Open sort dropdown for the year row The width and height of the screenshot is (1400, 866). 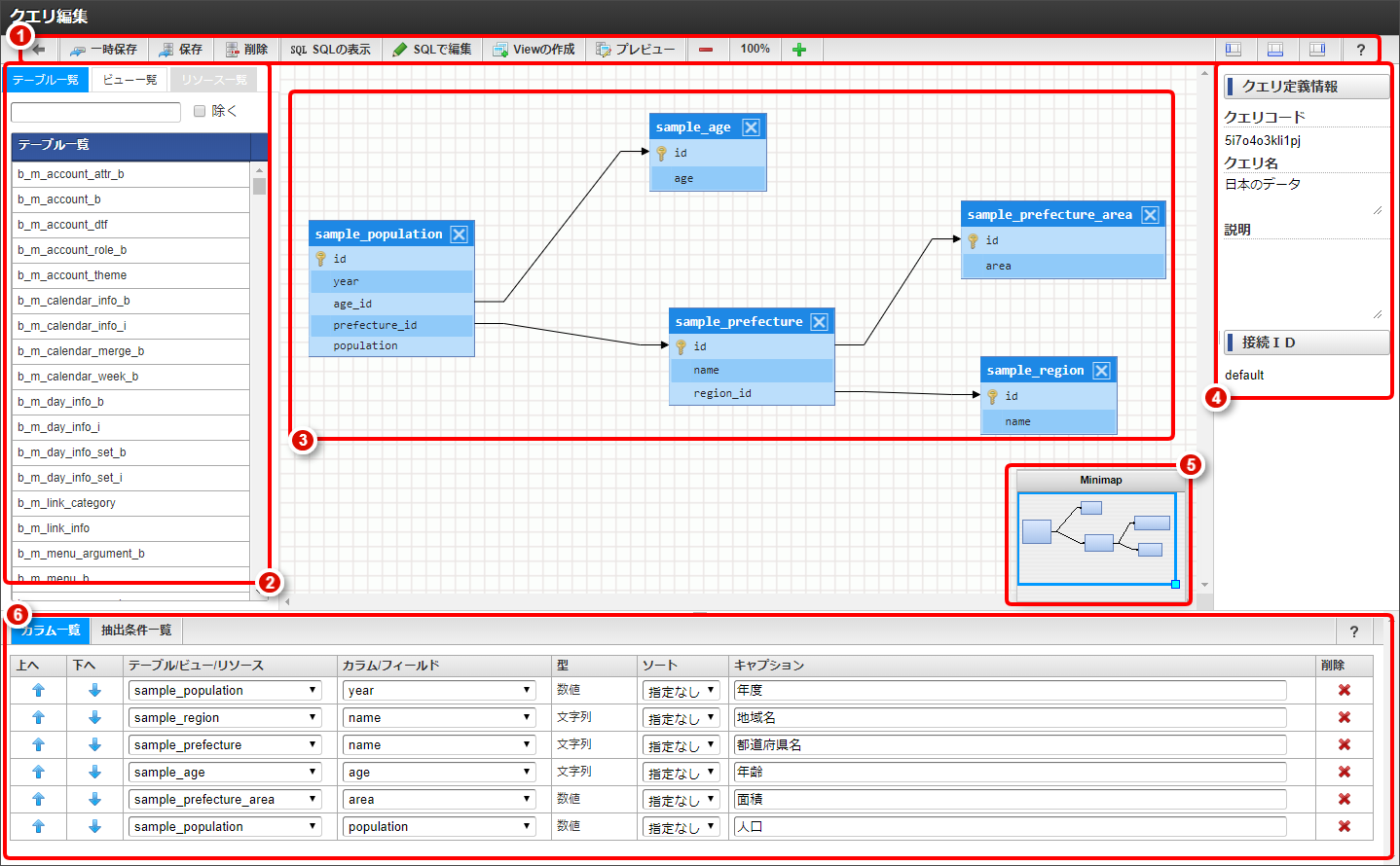pos(682,691)
